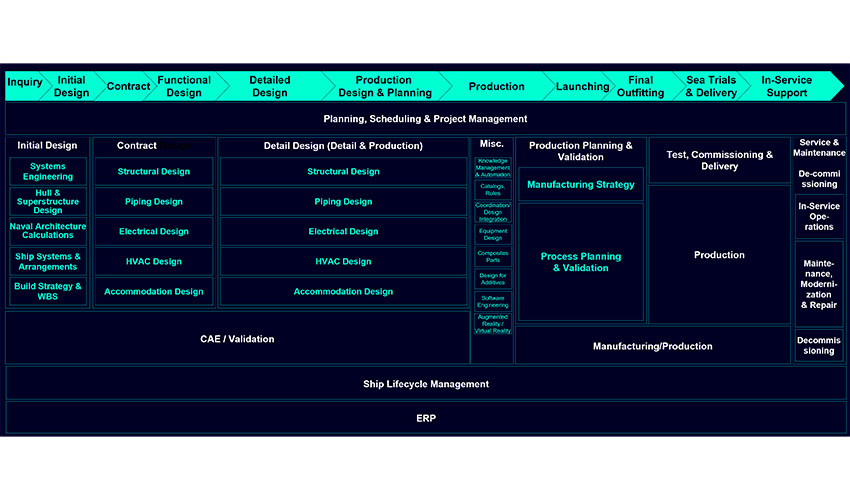Select the Systems Engineering box
The image size is (850, 500).
[x=48, y=172]
